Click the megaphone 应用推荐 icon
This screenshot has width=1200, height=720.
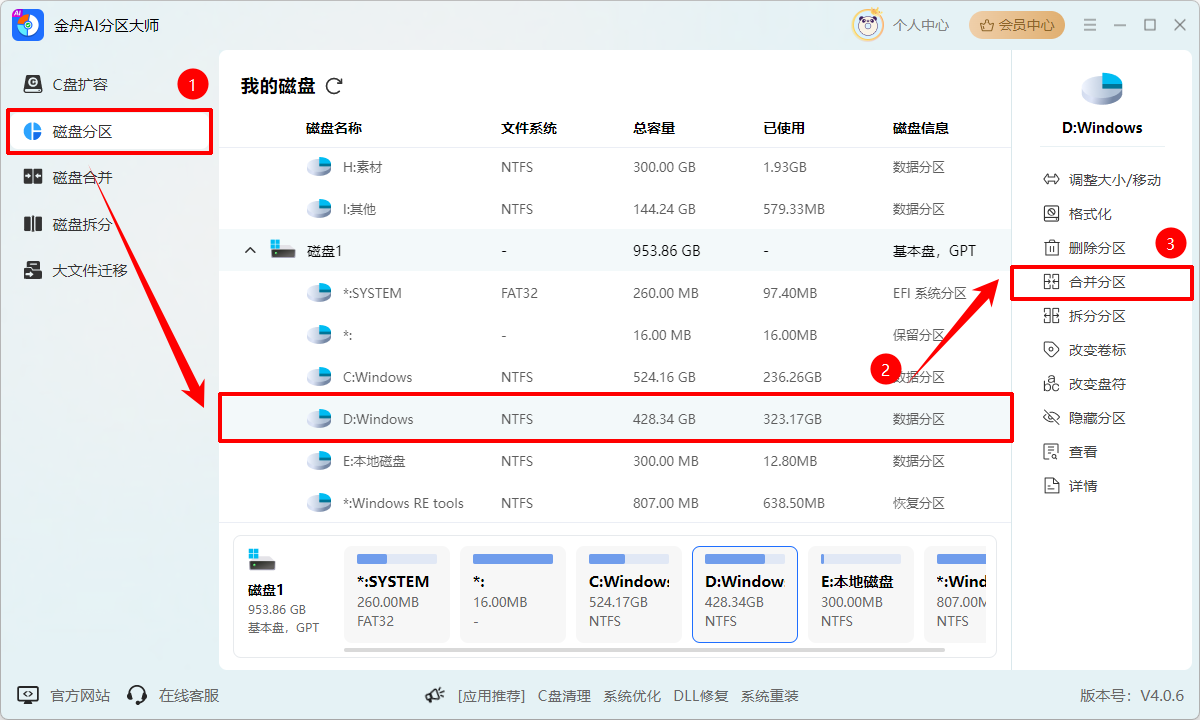coord(434,695)
